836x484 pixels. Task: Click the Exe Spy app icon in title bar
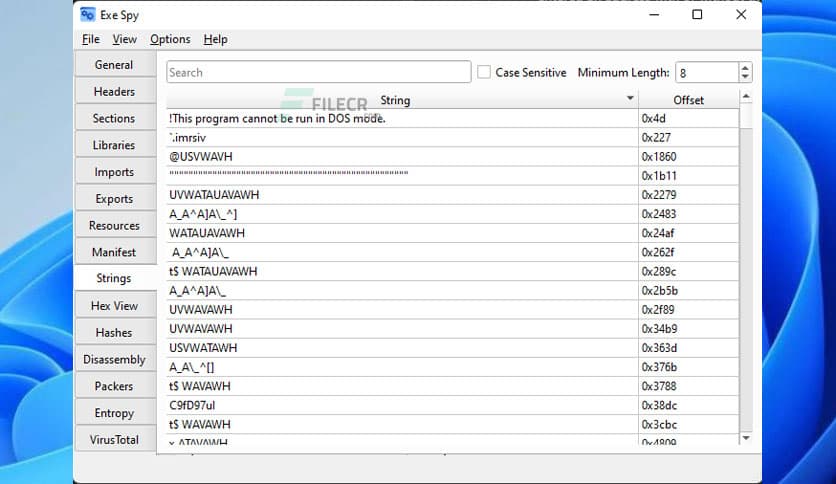(x=89, y=15)
